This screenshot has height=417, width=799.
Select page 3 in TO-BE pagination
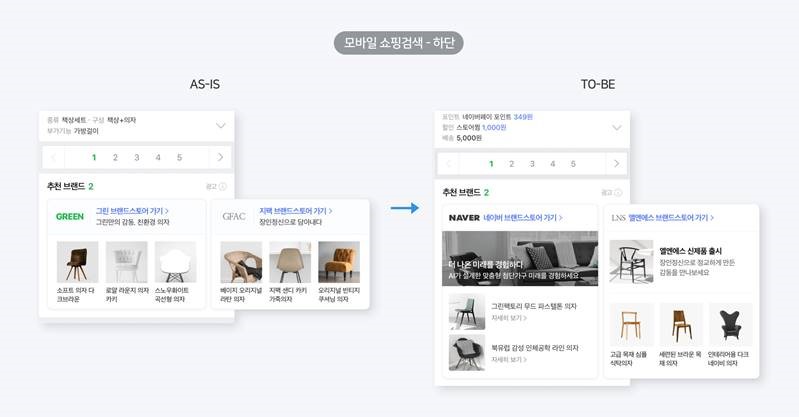tap(532, 164)
